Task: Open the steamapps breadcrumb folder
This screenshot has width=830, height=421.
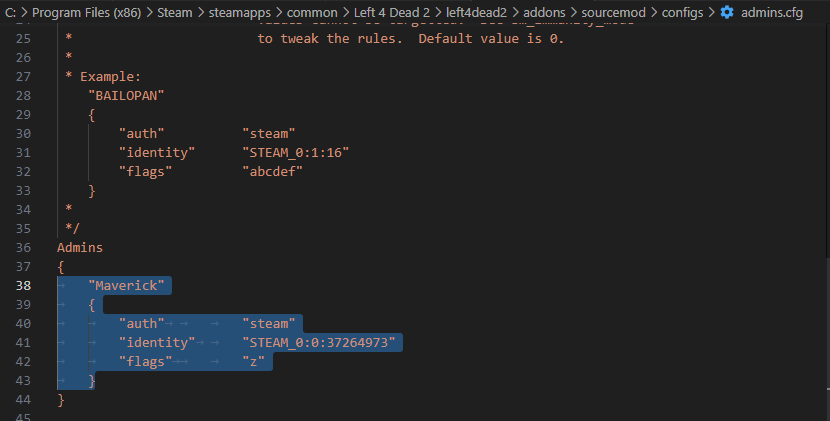Action: pos(241,12)
